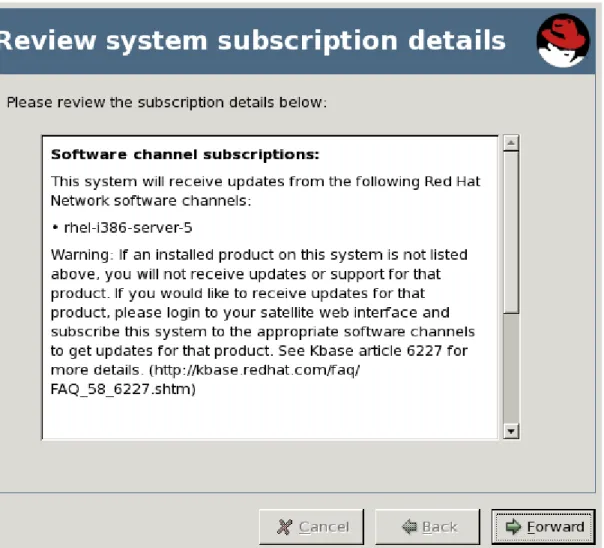Click the kbase.redhat.com/faq/ URL text
Image resolution: width=604 pixels, height=548 pixels.
tap(257, 370)
